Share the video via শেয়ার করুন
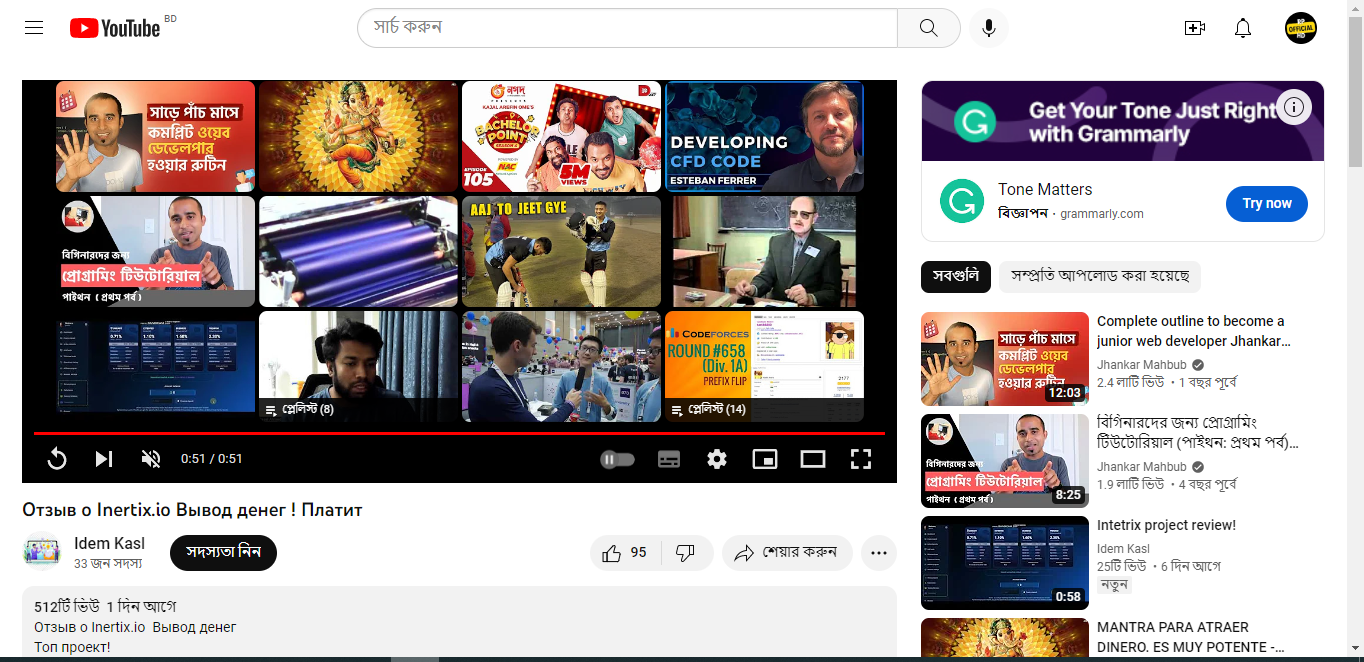 (786, 553)
